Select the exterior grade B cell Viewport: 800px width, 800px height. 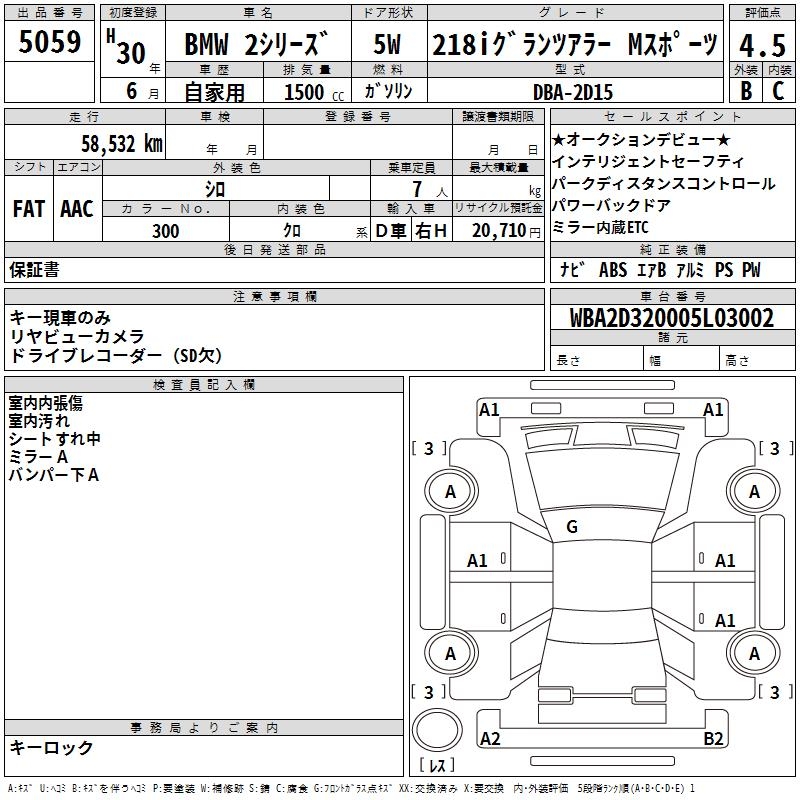coord(745,90)
